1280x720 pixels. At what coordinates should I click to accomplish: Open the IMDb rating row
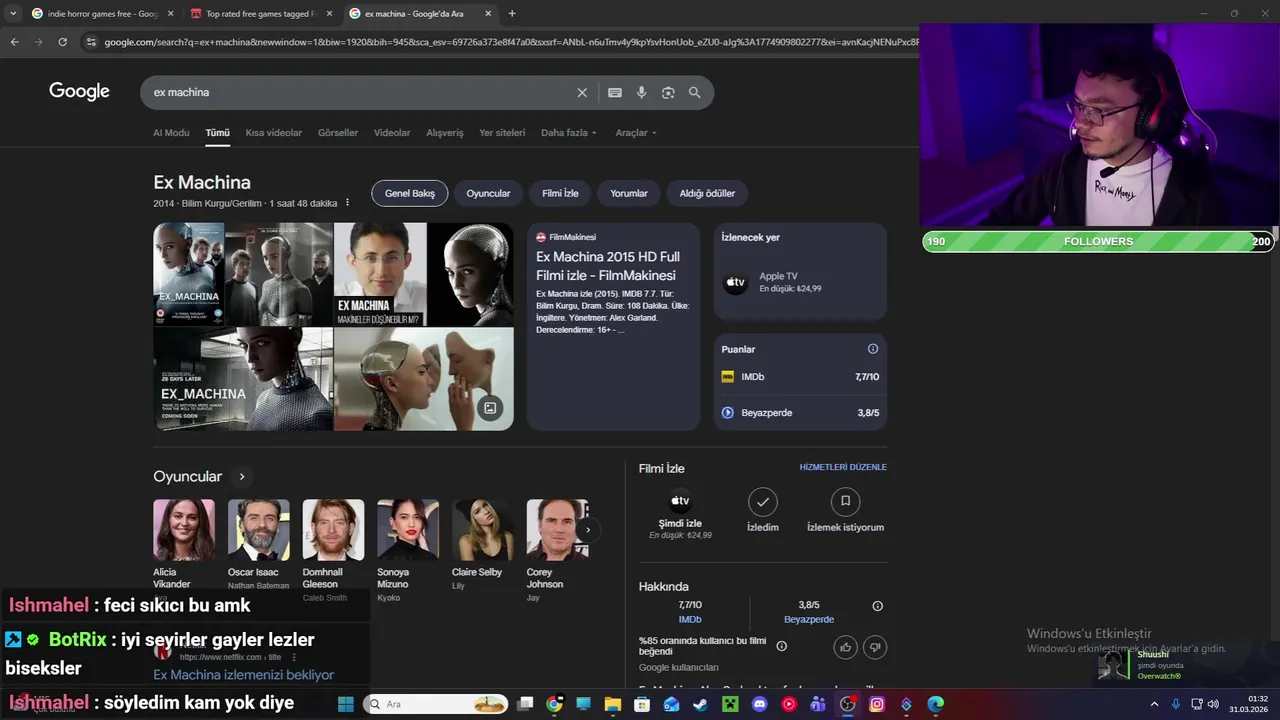coord(800,377)
